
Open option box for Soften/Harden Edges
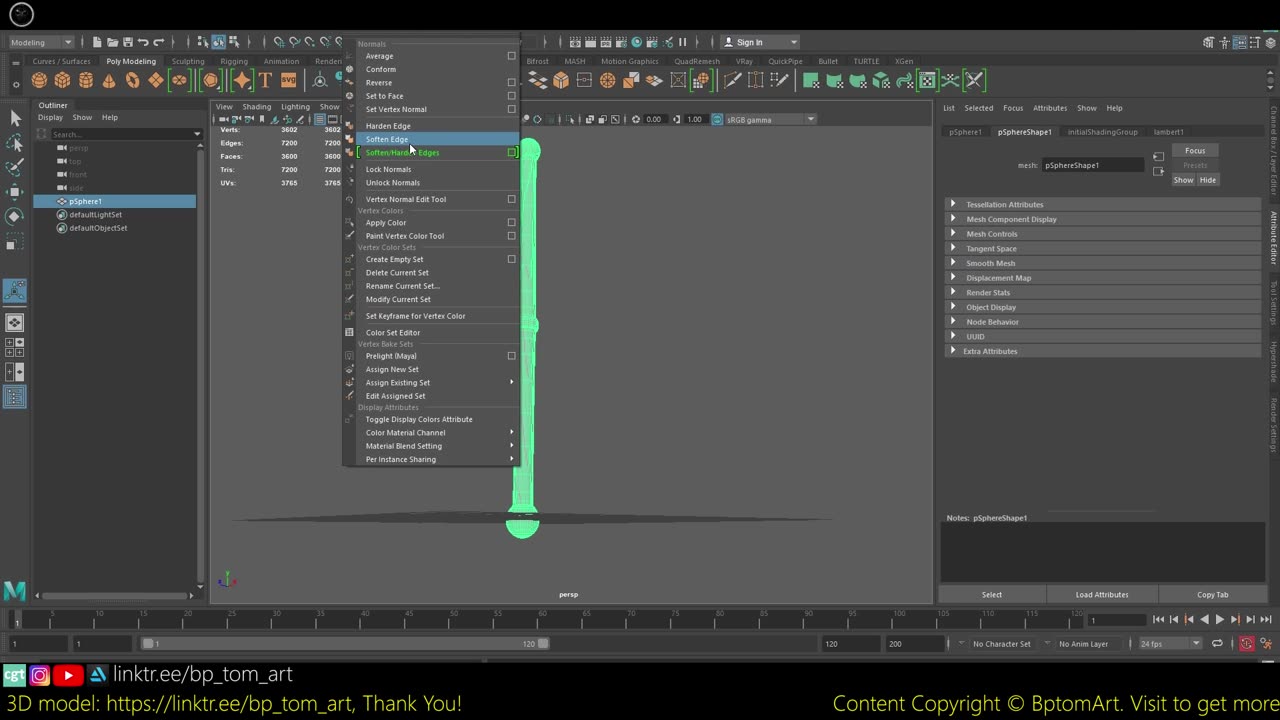click(511, 153)
